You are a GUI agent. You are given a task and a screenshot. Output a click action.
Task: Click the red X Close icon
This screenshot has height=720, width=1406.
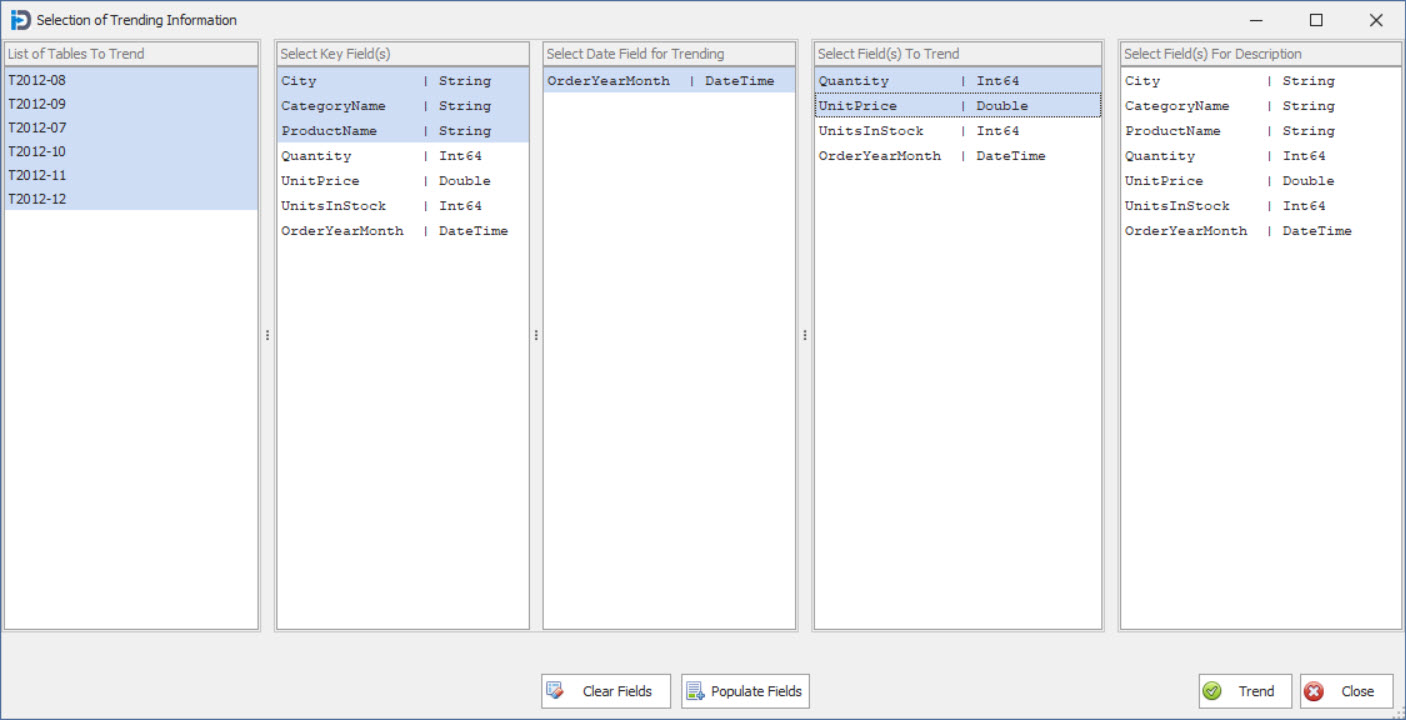[x=1314, y=691]
